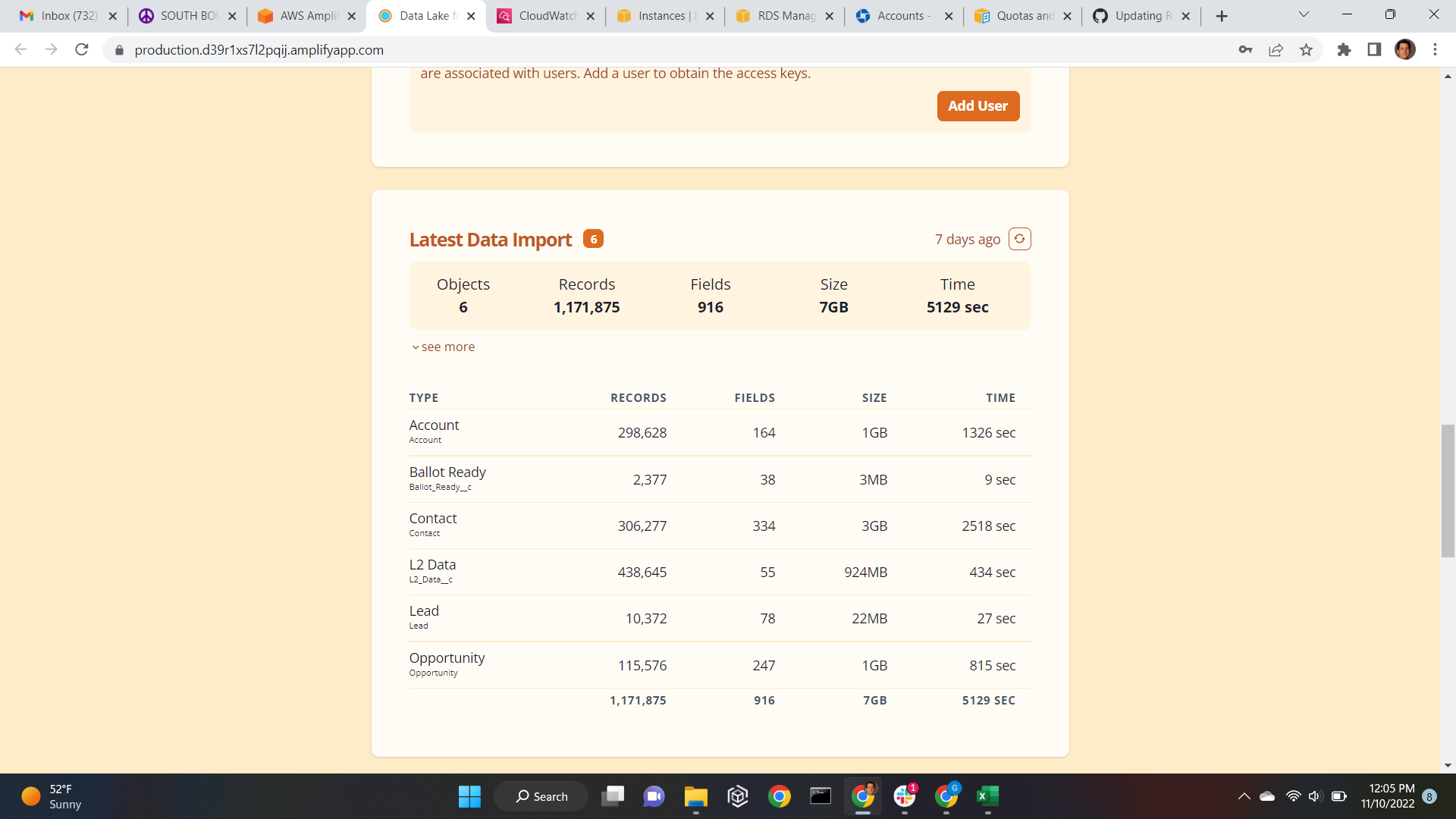
Task: Open Slack from the taskbar
Action: pos(904,796)
